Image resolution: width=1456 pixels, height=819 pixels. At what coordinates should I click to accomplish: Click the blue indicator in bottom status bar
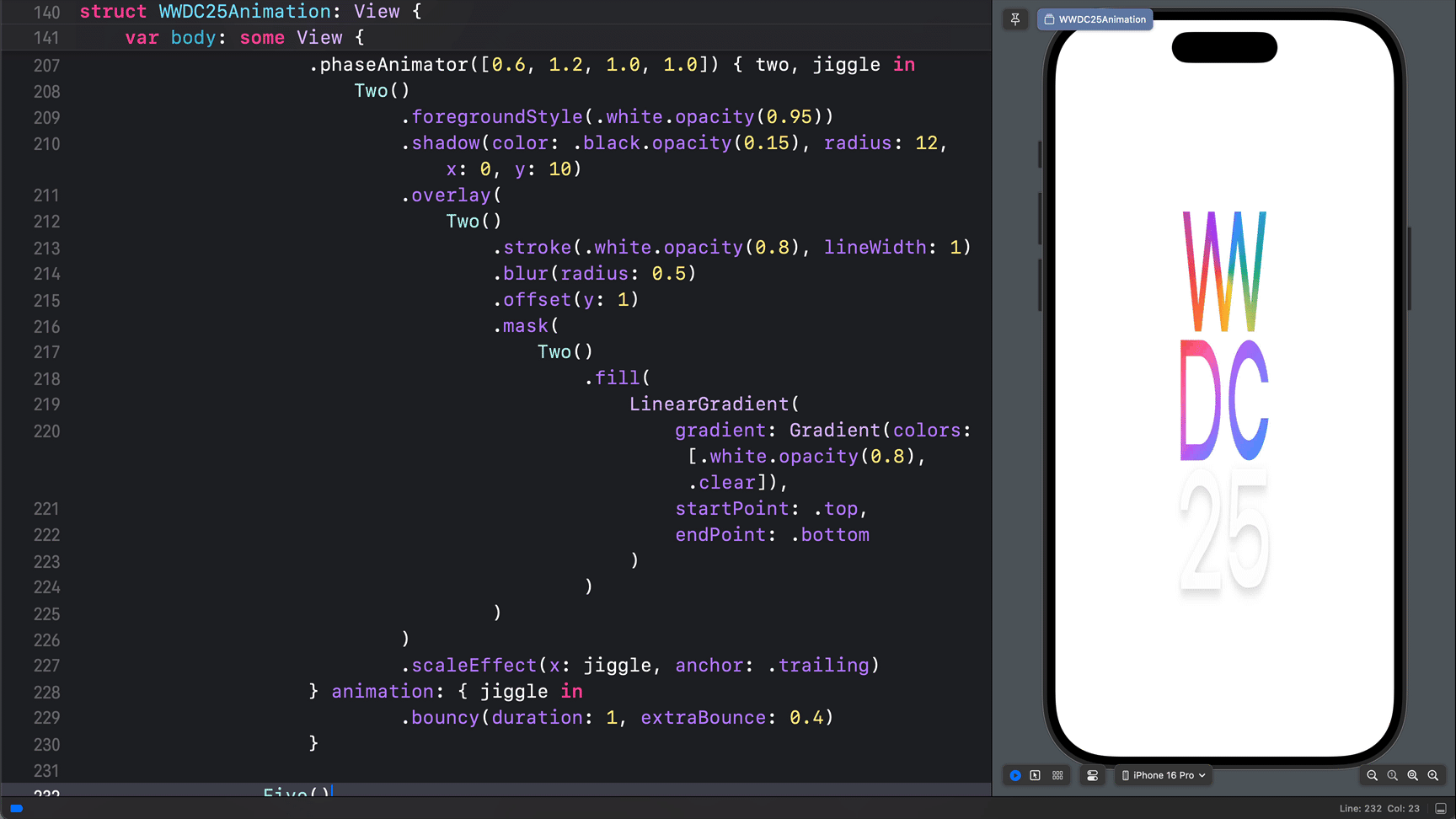pyautogui.click(x=17, y=808)
